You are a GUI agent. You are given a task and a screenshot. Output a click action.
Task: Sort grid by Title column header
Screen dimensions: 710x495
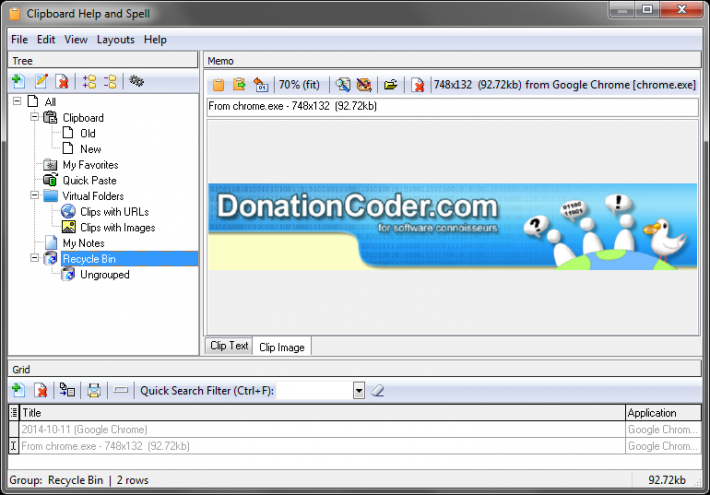pyautogui.click(x=322, y=413)
